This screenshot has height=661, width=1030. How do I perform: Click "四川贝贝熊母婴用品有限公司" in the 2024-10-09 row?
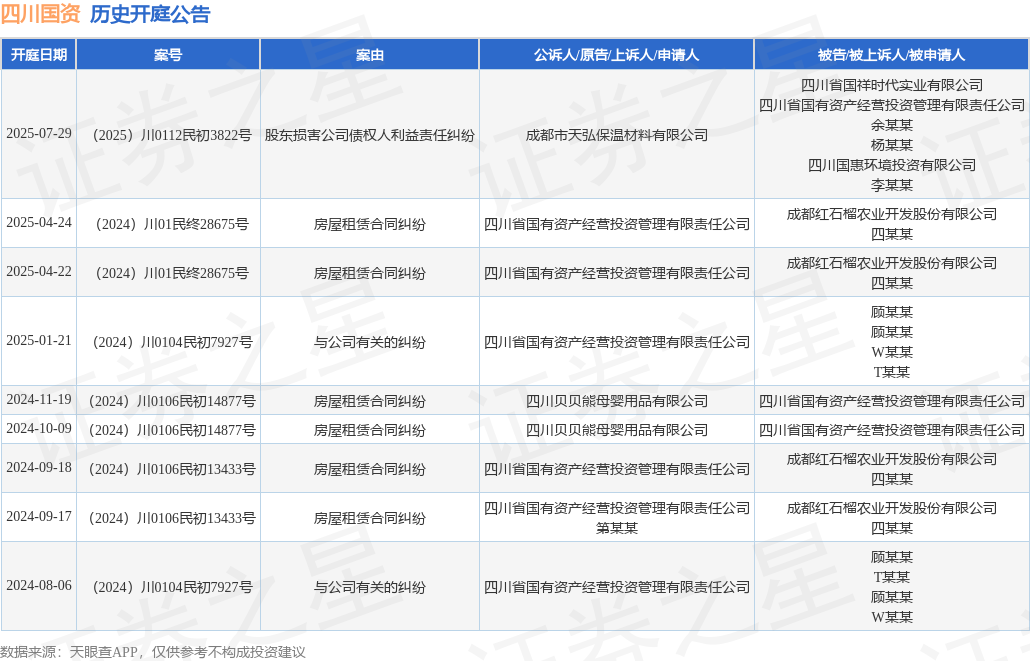pyautogui.click(x=617, y=430)
